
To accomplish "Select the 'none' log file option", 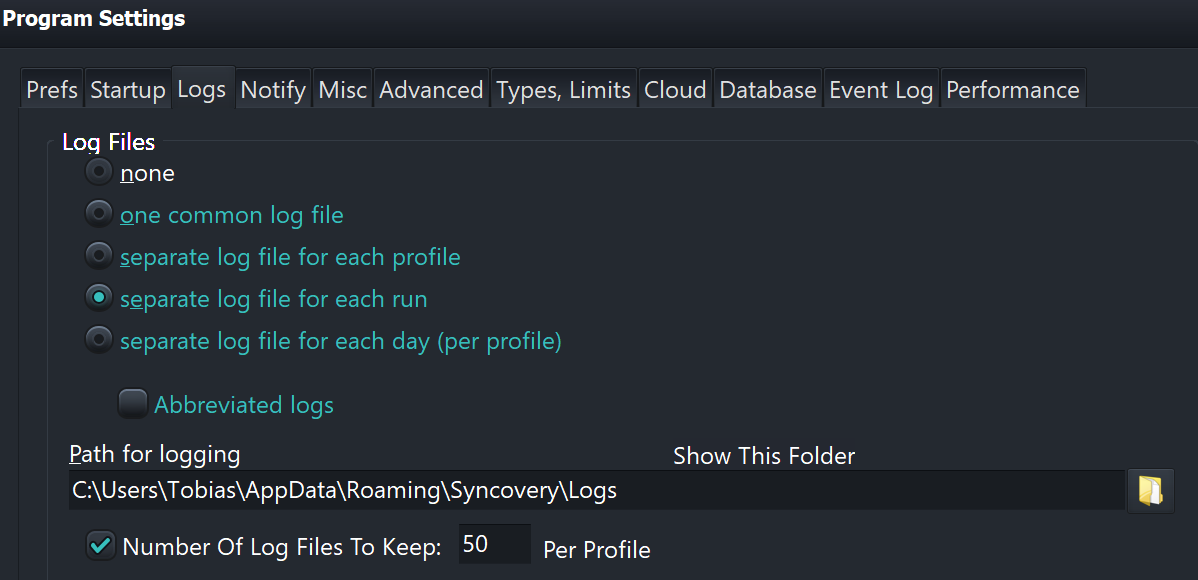I will 99,173.
